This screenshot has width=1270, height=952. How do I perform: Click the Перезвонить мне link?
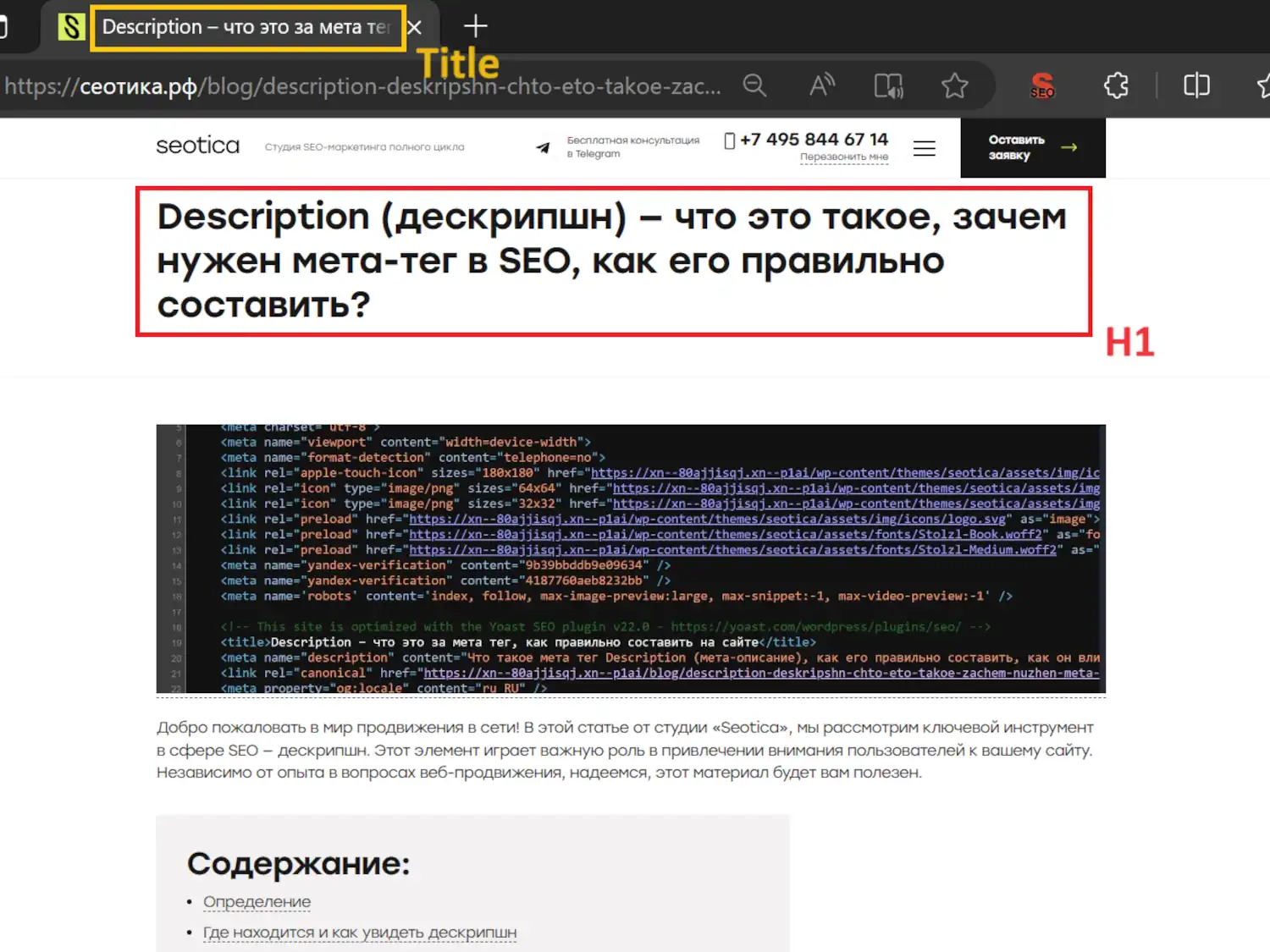pos(843,157)
